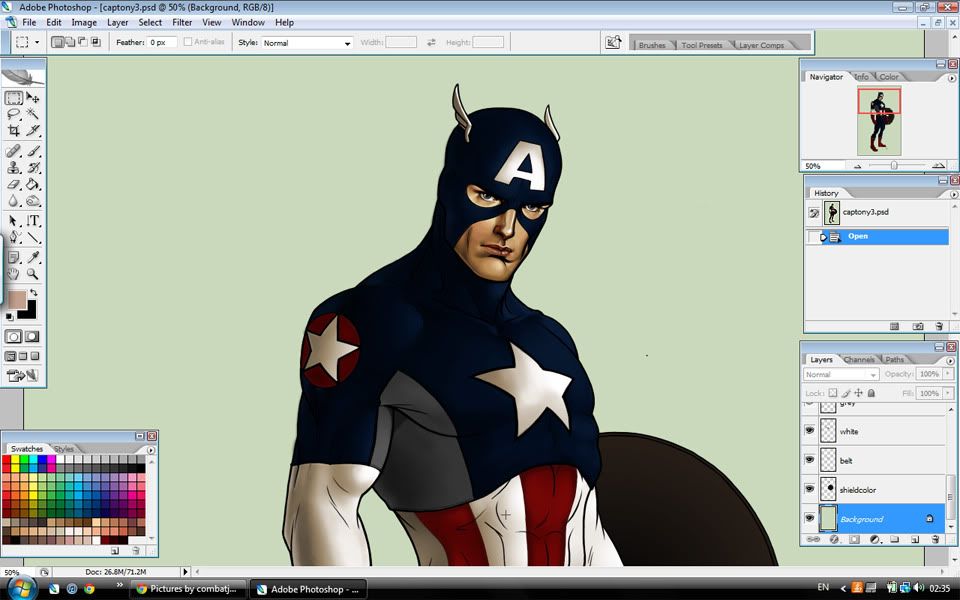Toggle lock all in Layers panel

click(871, 393)
